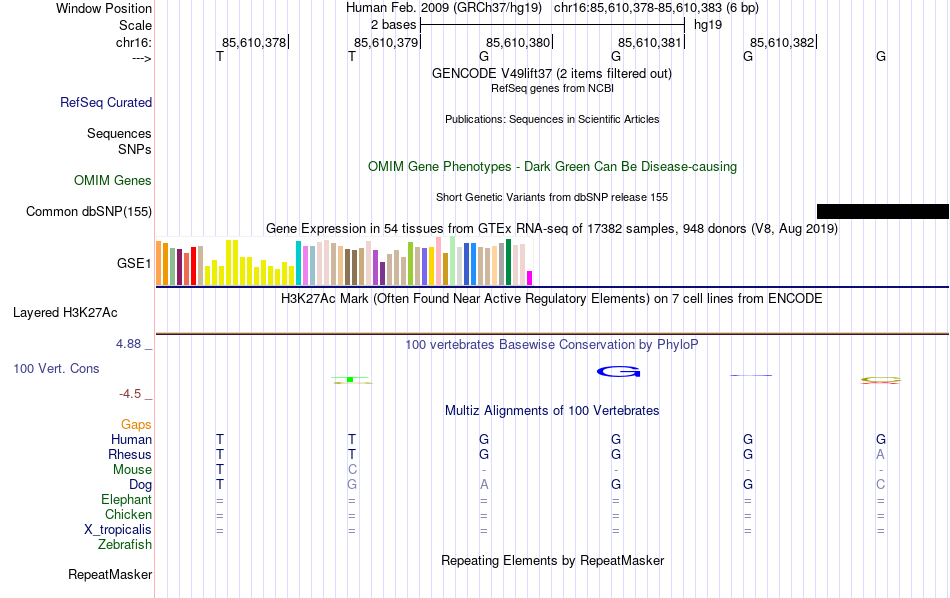Click the Chicken species row label
This screenshot has height=598, width=950.
pyautogui.click(x=128, y=514)
